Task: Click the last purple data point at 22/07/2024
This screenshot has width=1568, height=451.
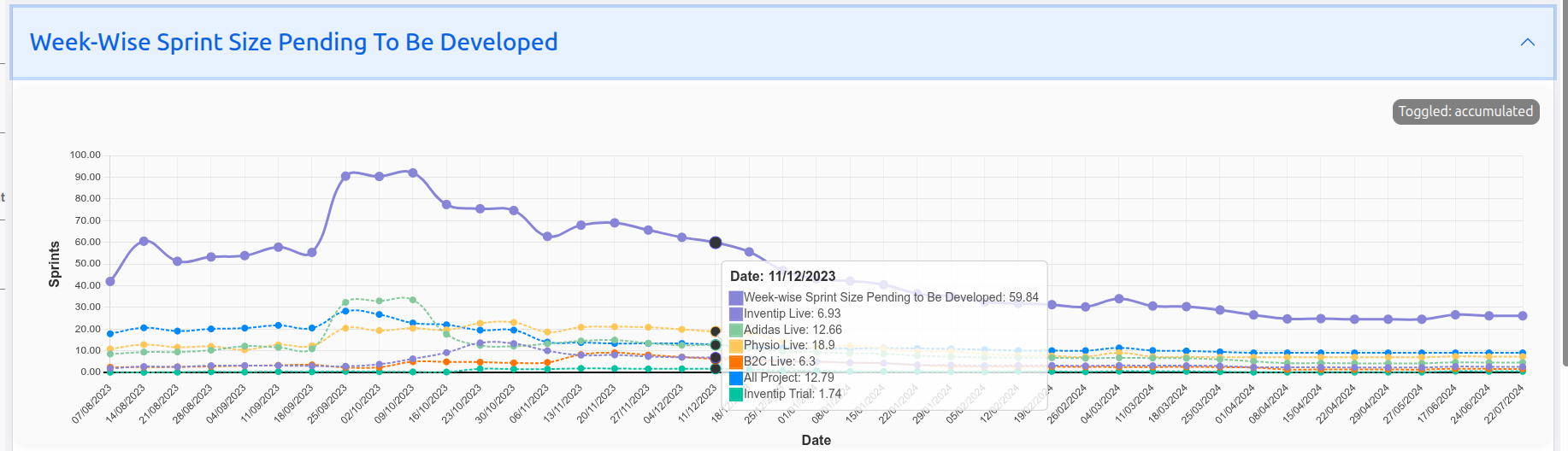Action: tap(1522, 316)
